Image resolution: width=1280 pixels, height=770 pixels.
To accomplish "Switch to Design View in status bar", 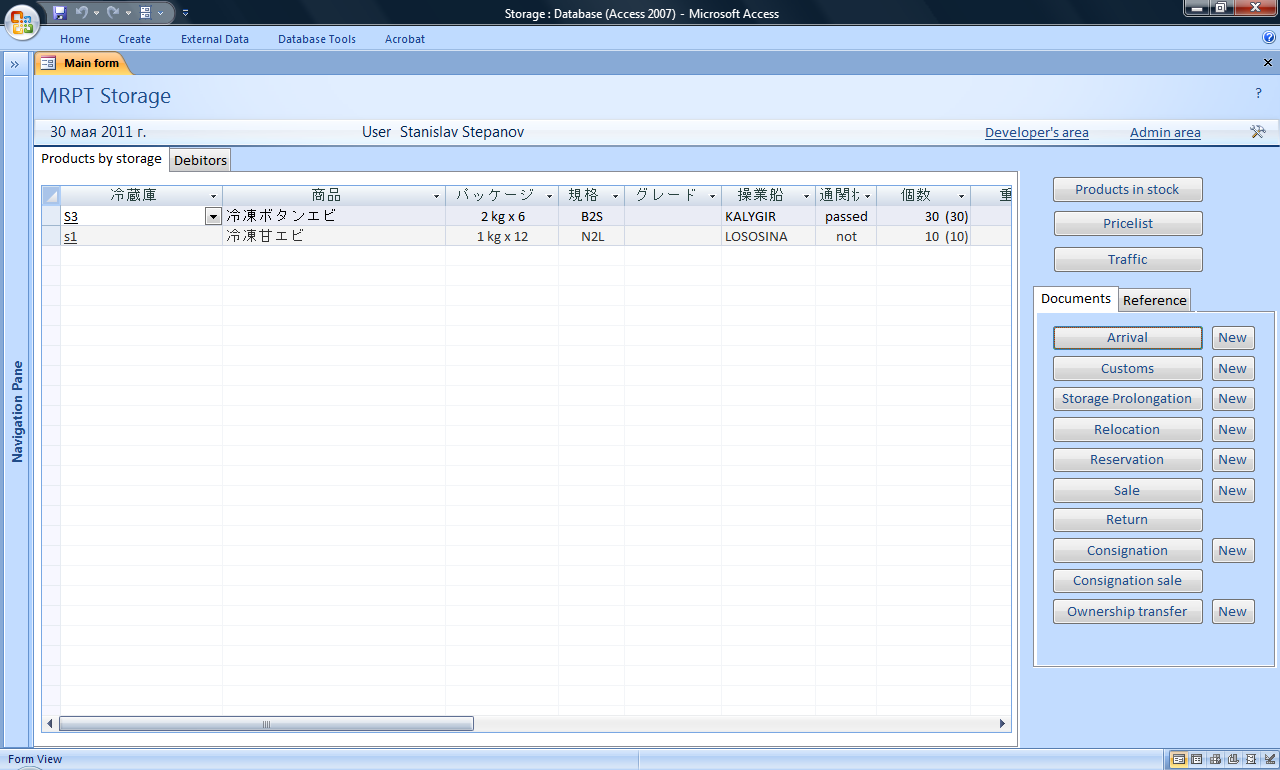I will (x=1269, y=760).
